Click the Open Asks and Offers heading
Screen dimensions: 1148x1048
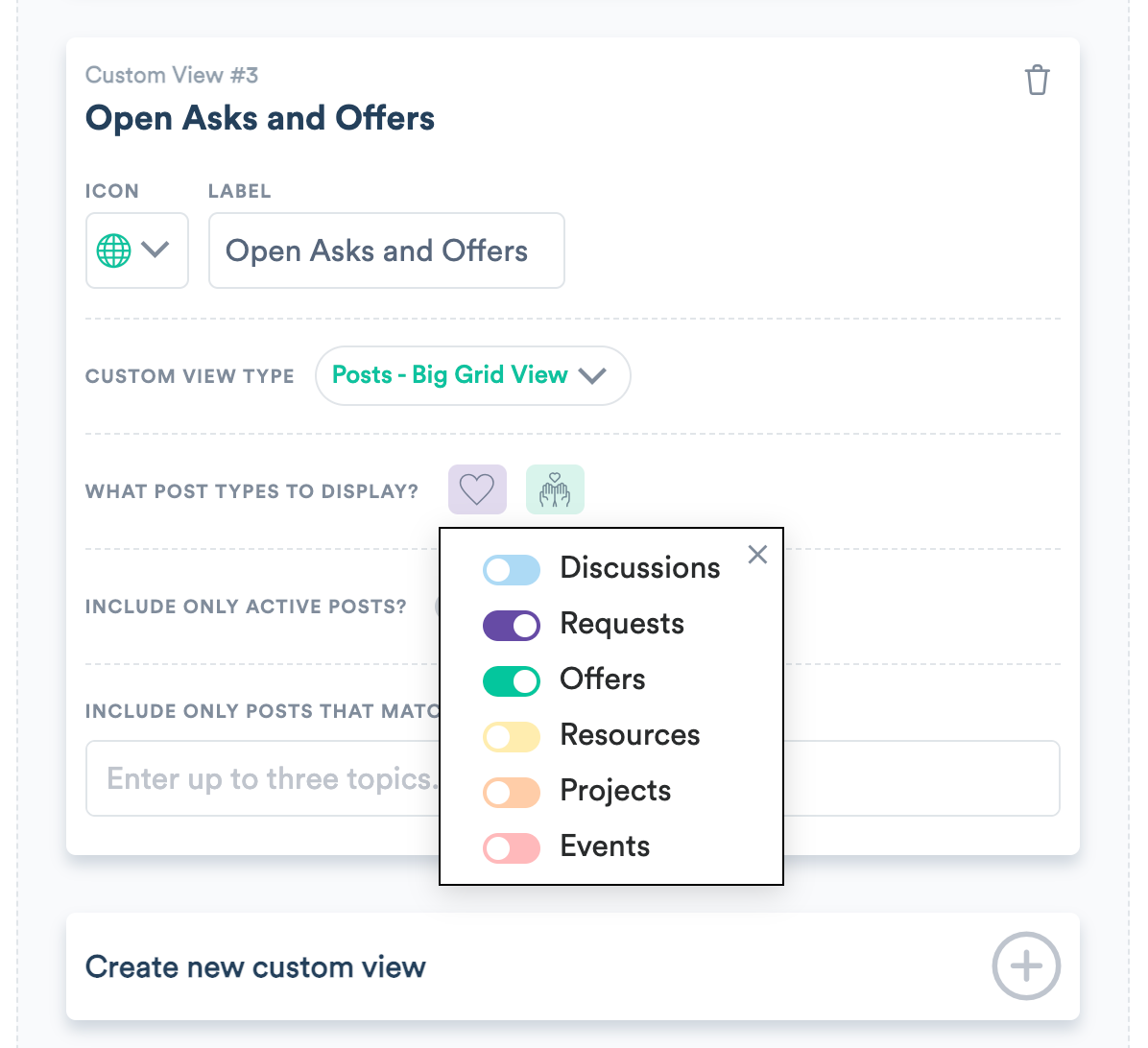[259, 117]
